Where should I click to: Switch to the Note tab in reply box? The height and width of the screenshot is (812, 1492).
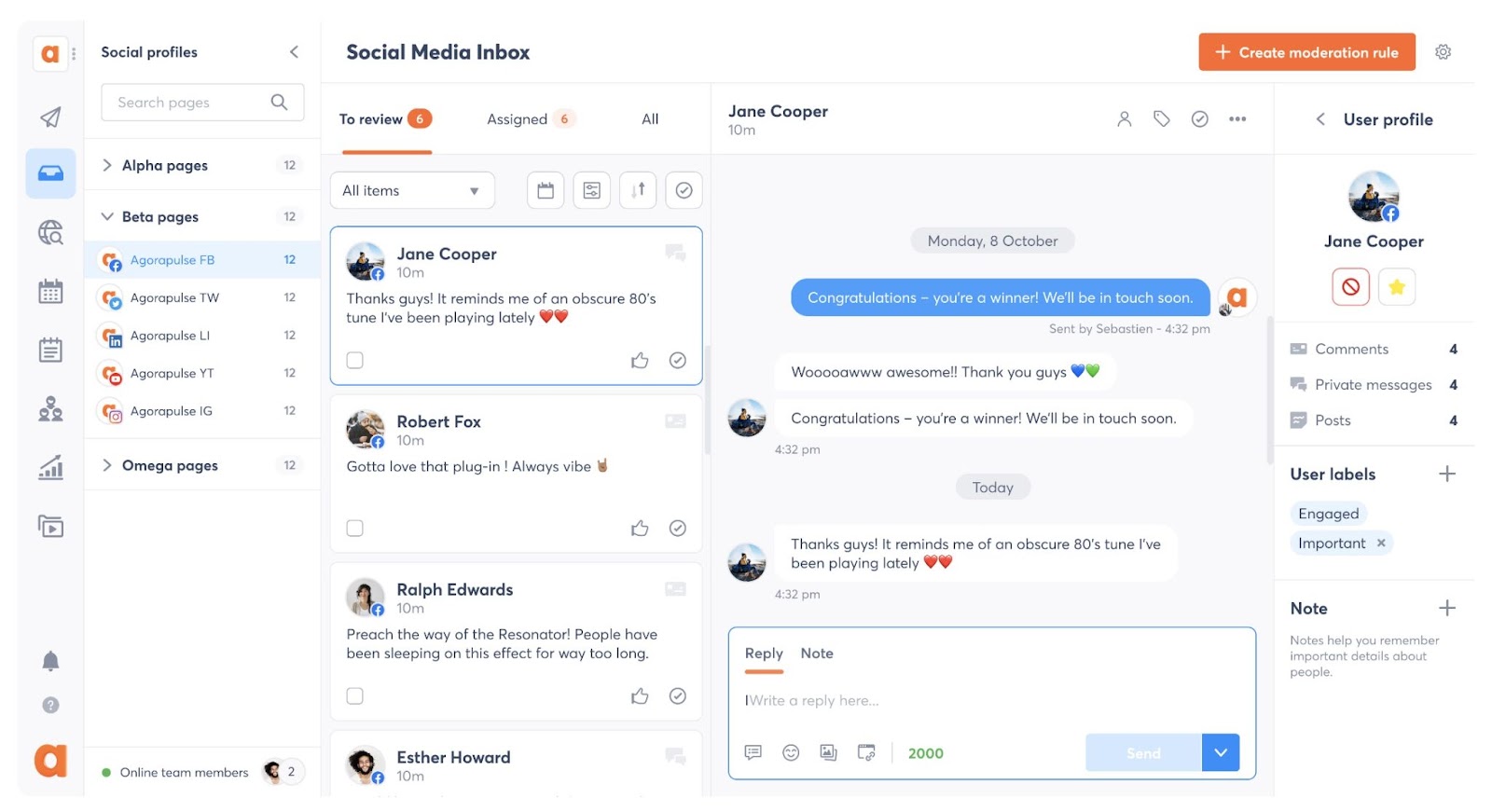point(817,654)
